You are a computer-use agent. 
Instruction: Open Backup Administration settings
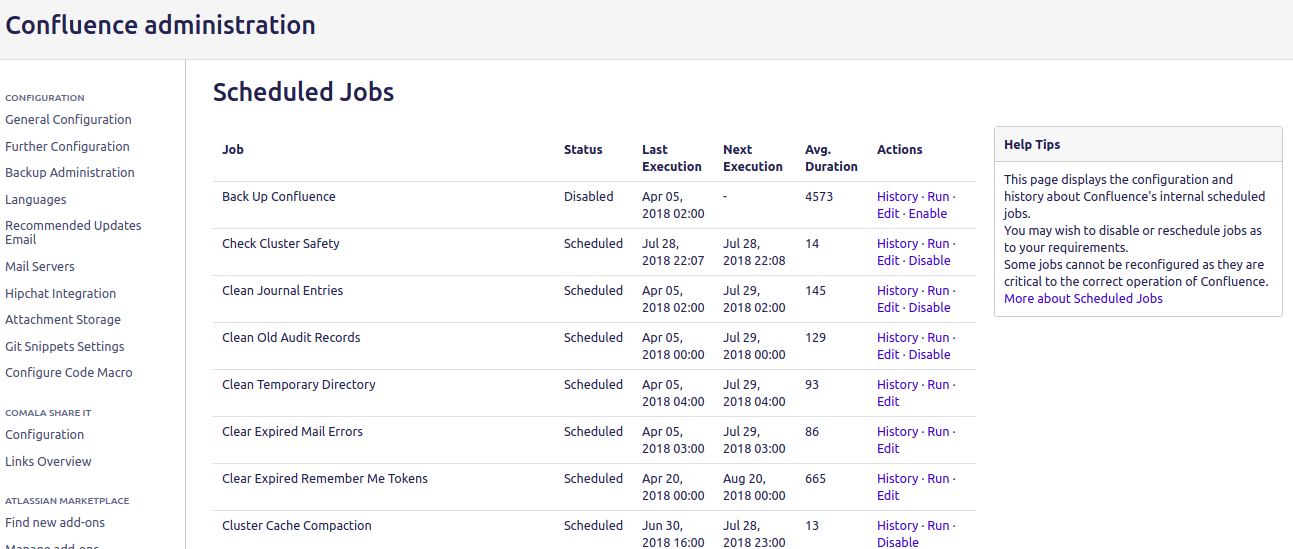[x=70, y=173]
